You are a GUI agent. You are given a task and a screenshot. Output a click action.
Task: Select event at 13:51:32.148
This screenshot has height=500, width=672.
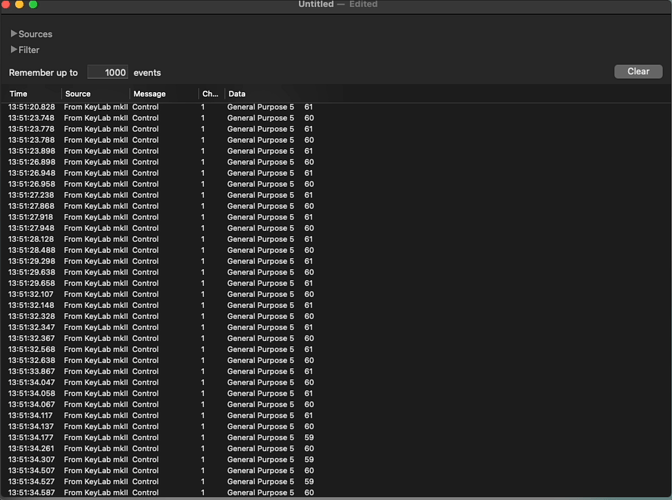336,305
